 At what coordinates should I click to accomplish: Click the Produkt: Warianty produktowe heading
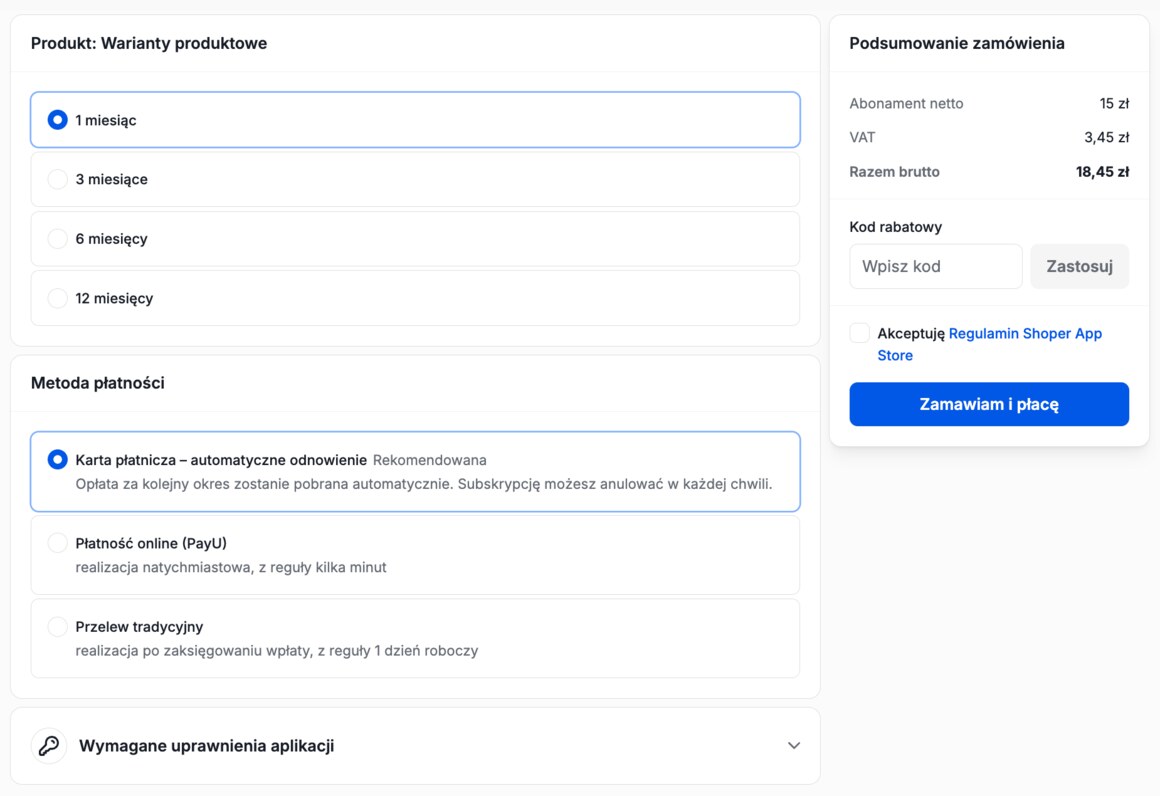[149, 43]
